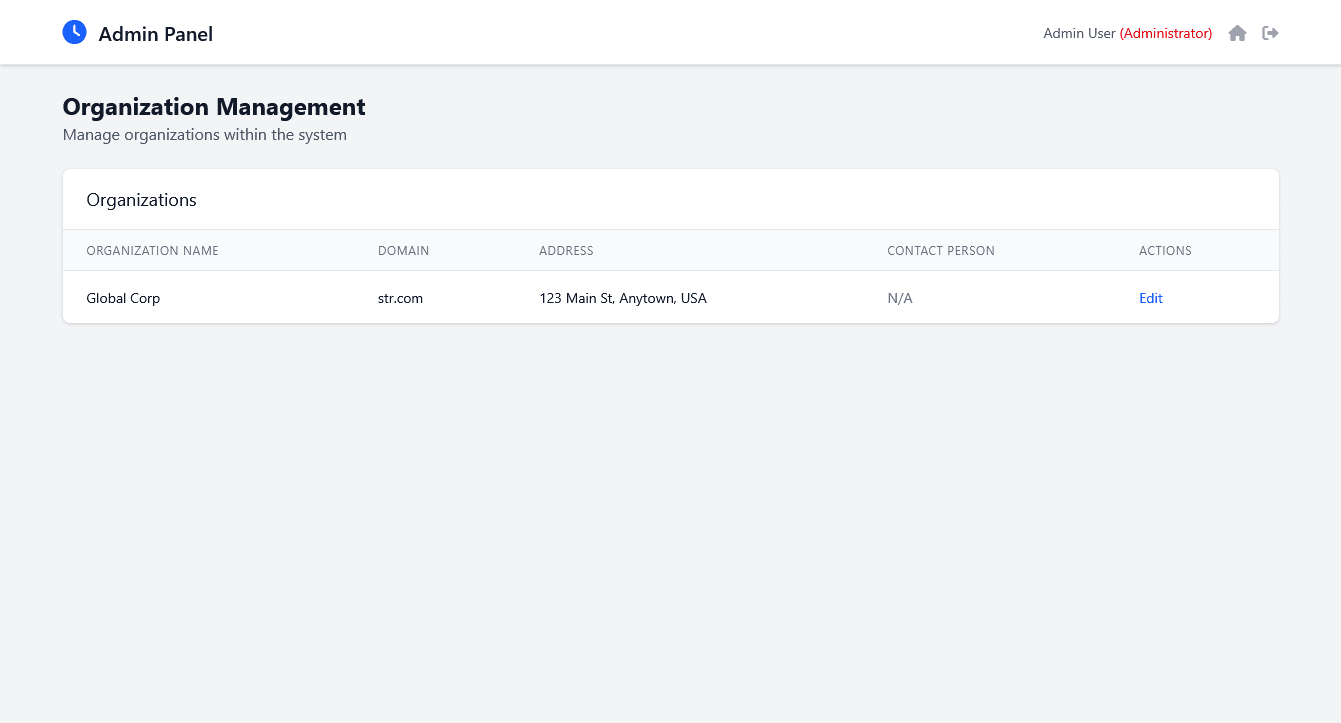
Task: Click the Organizations card heading
Action: 141,199
